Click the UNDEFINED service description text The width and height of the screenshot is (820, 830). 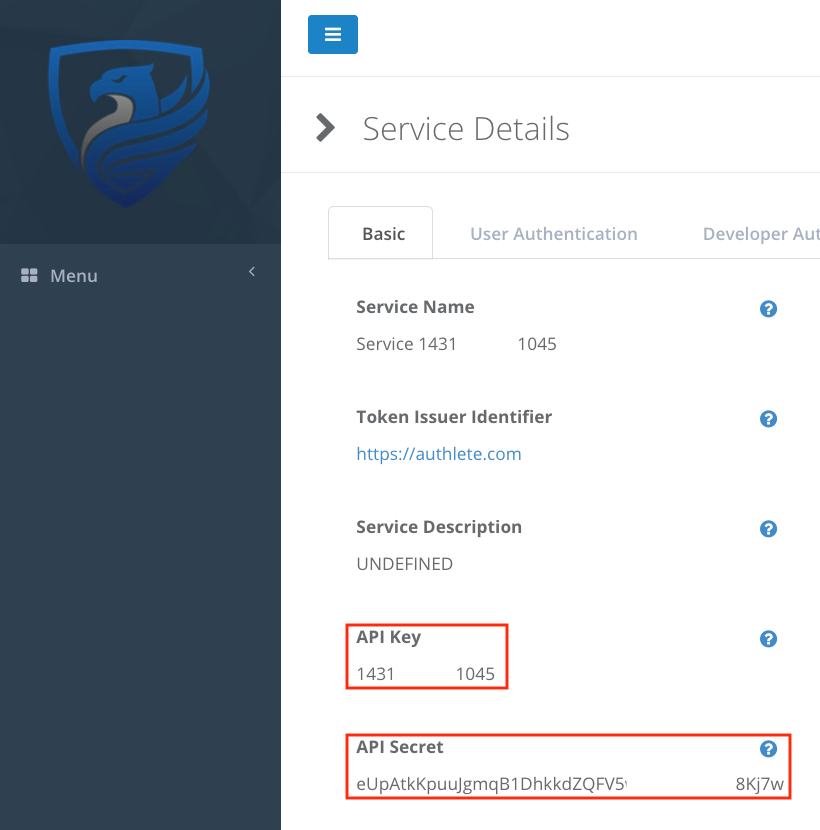(x=404, y=564)
